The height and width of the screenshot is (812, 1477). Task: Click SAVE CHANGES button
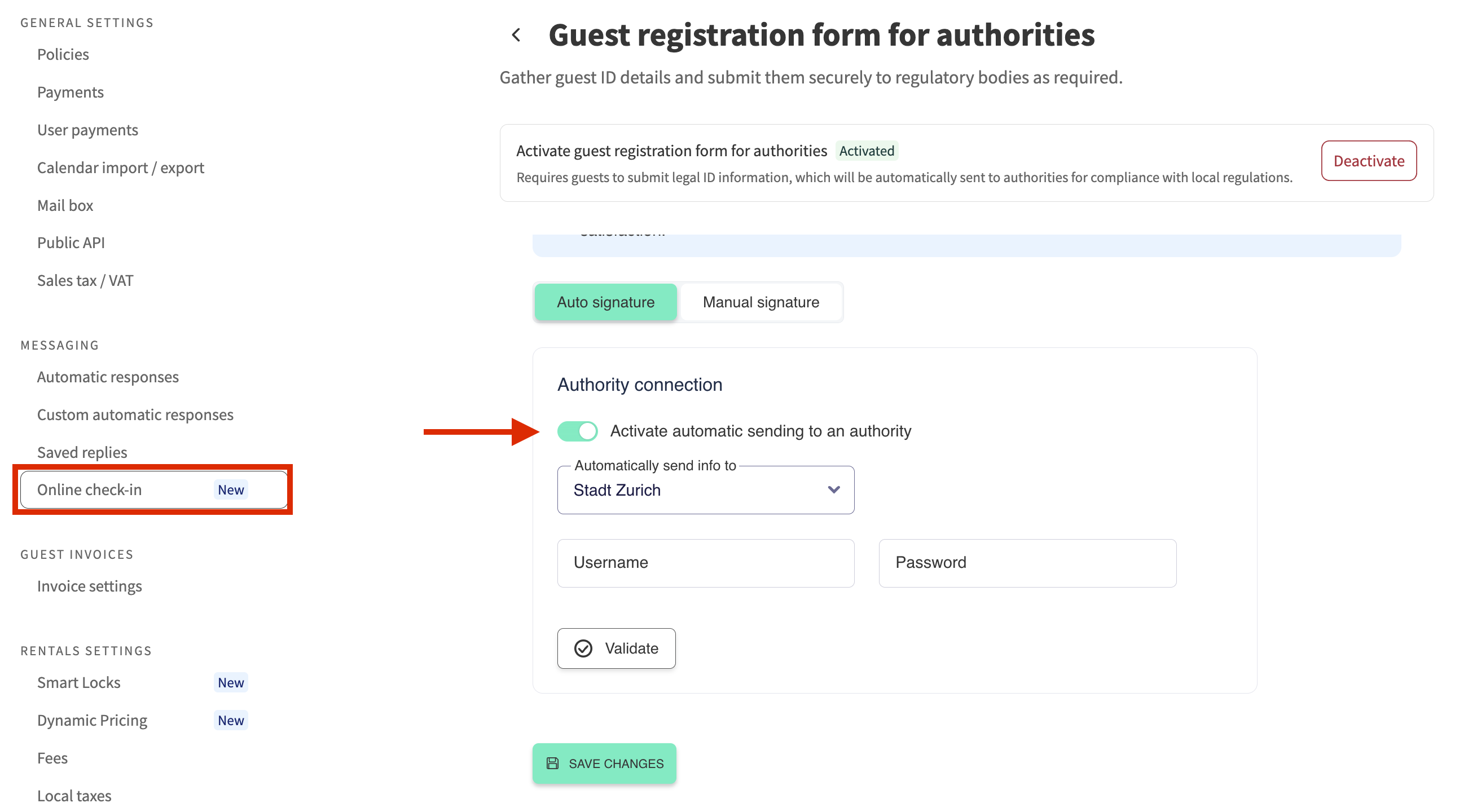click(604, 764)
